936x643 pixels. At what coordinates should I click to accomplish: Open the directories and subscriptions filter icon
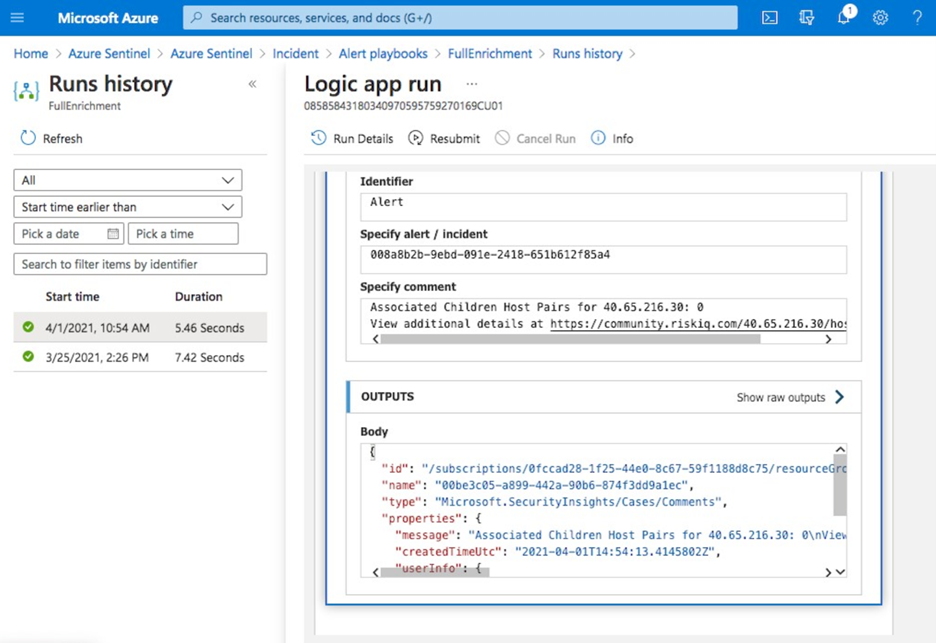[806, 17]
